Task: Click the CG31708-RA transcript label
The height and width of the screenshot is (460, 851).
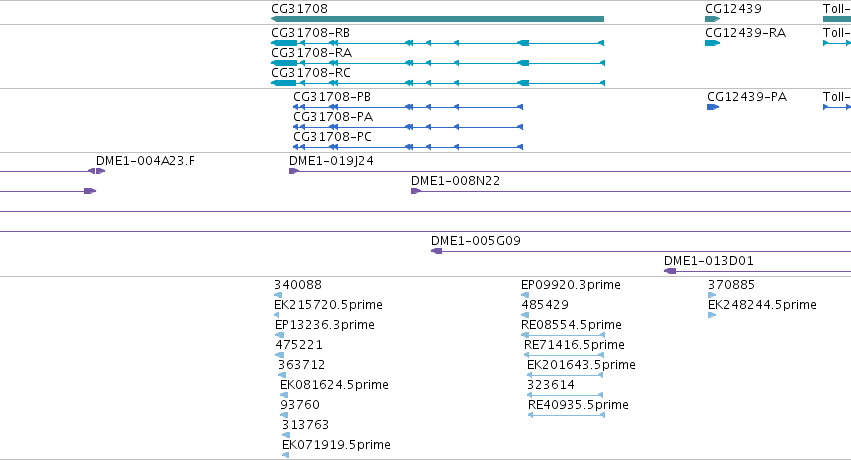Action: pyautogui.click(x=311, y=53)
